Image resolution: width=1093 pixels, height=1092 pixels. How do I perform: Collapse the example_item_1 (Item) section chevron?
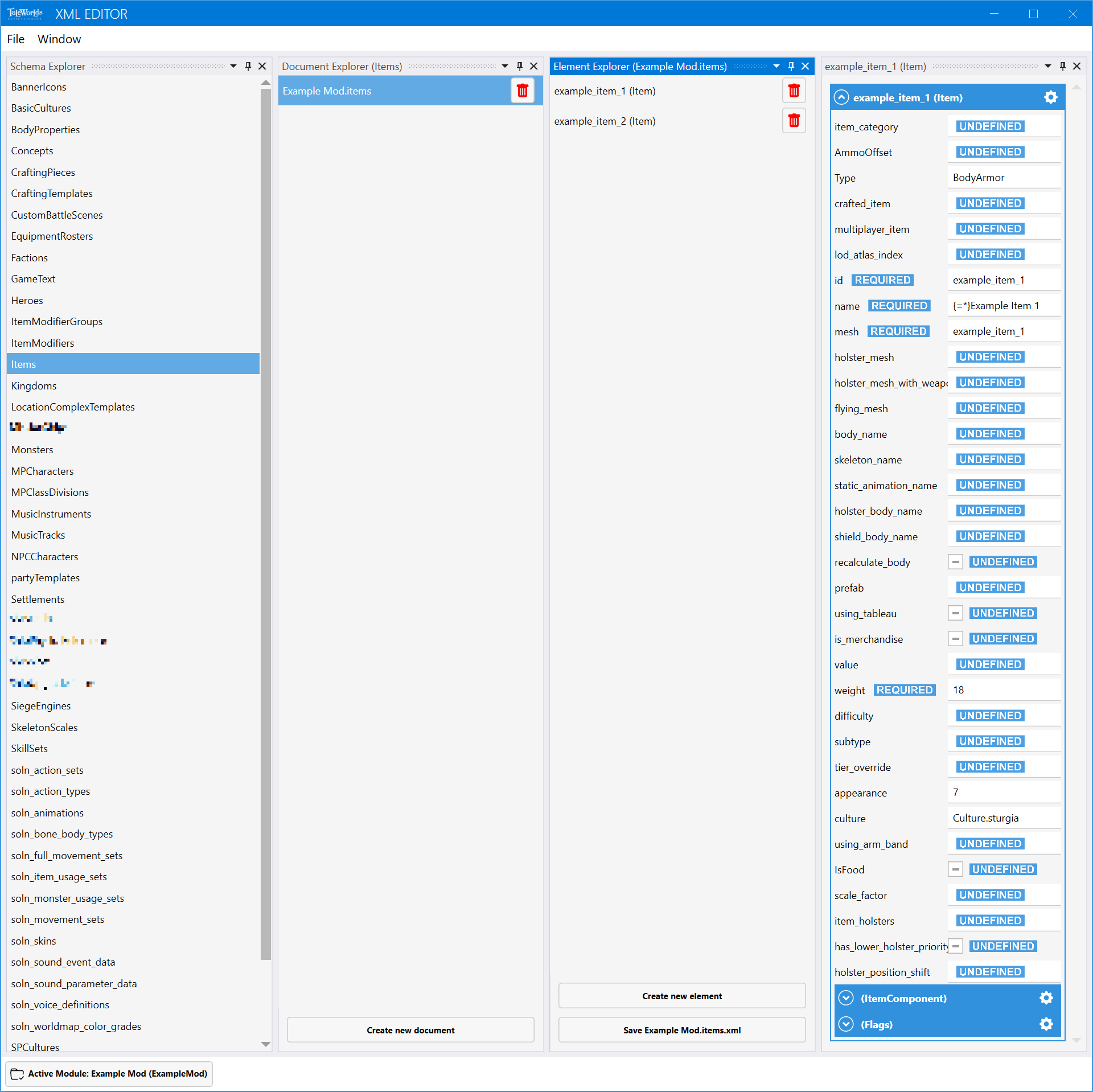[x=841, y=97]
